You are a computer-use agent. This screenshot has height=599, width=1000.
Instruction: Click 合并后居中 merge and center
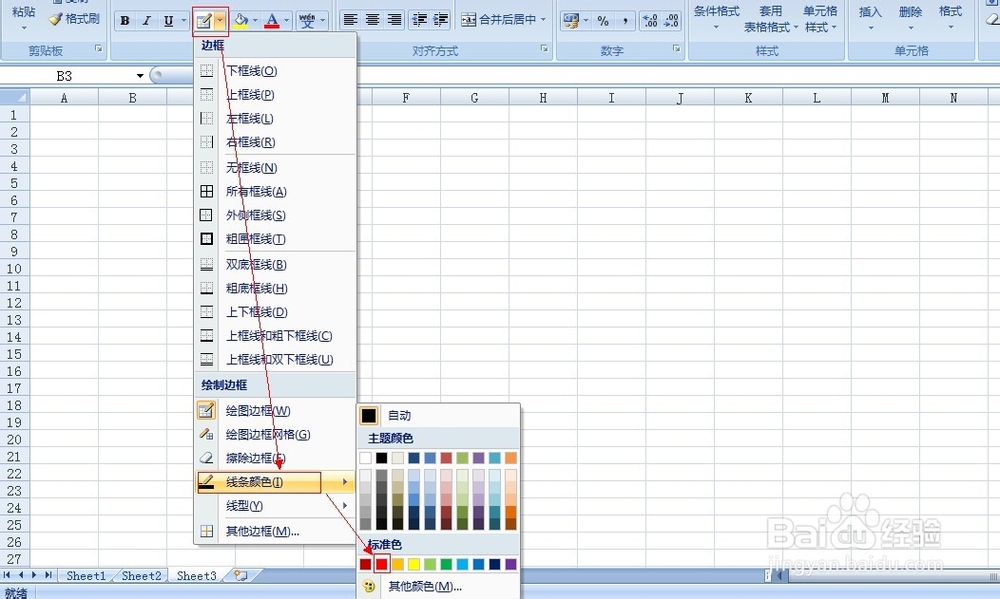point(499,20)
